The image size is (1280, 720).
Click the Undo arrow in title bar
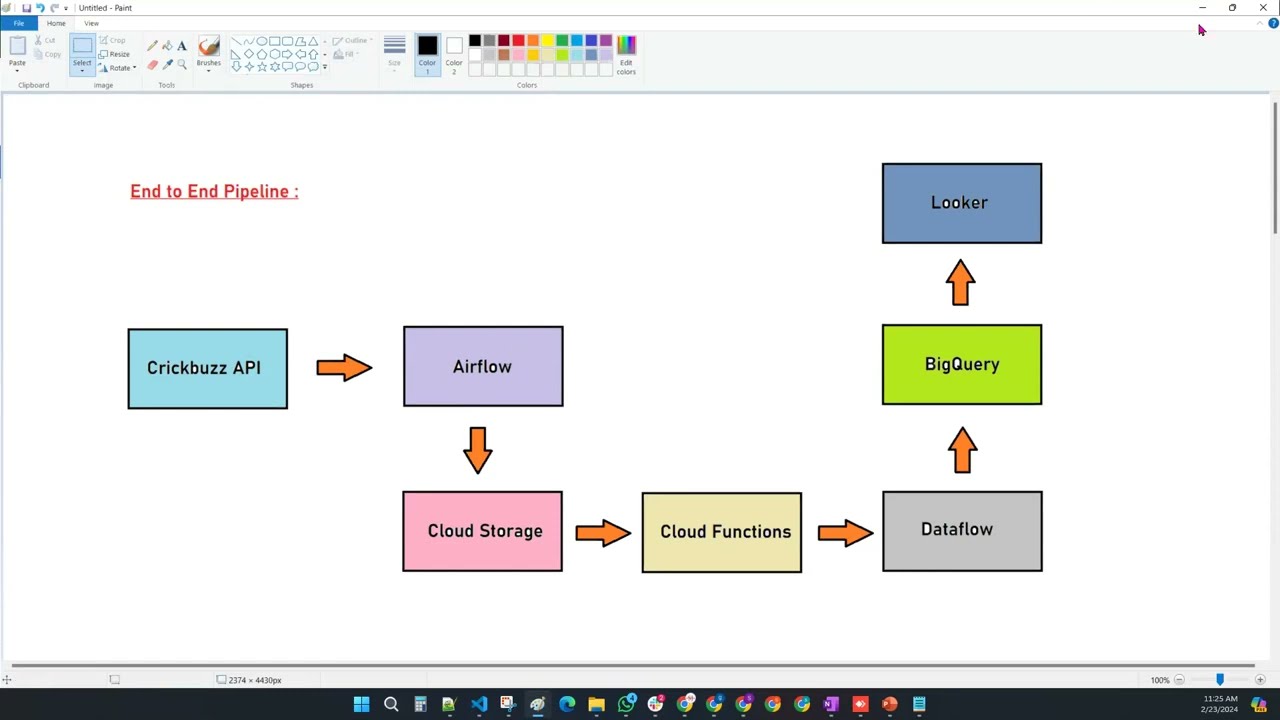point(40,8)
